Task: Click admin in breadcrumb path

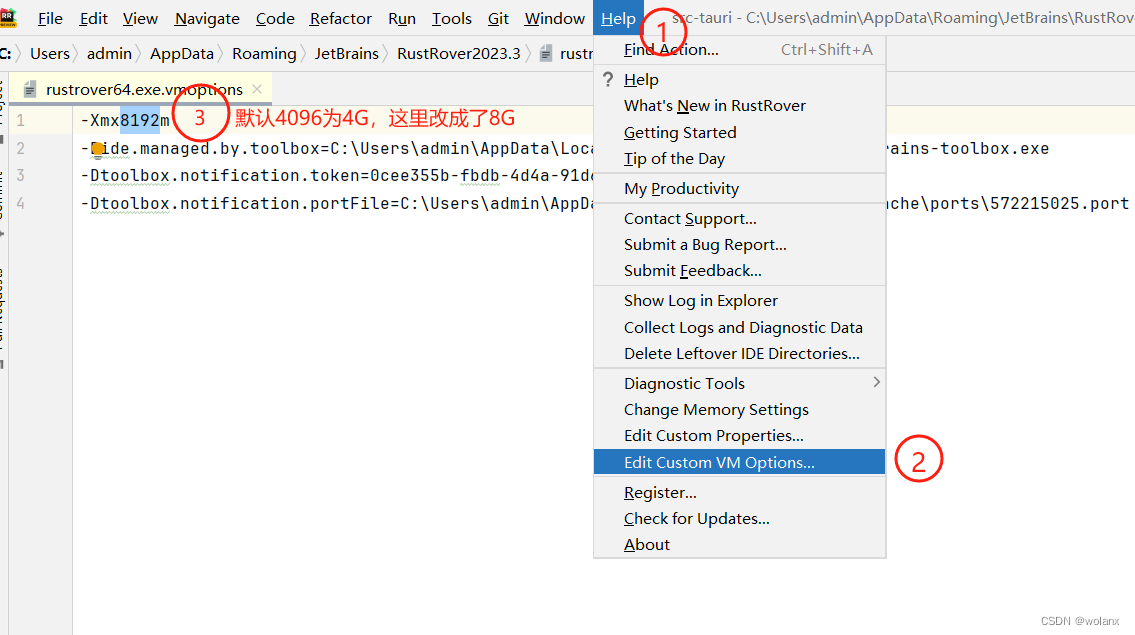Action: (x=109, y=54)
